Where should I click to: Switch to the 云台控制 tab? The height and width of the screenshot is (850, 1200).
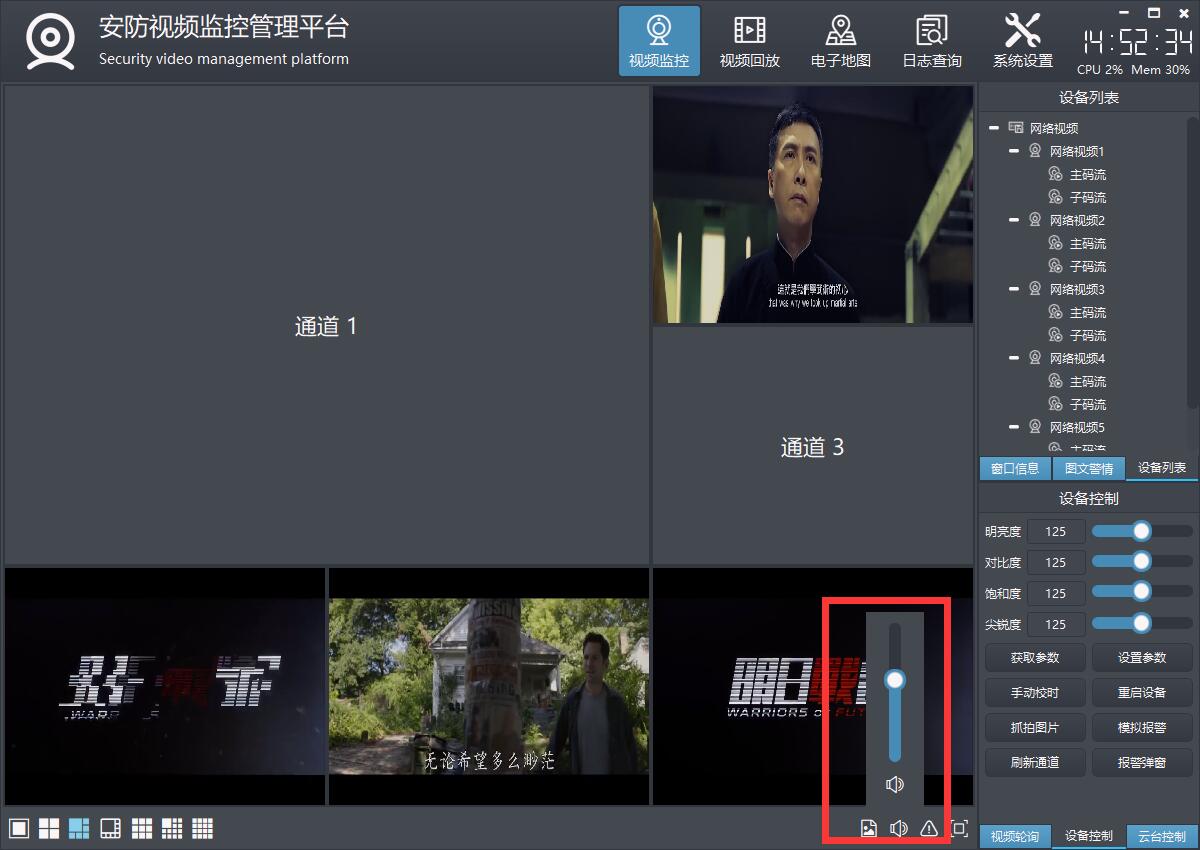[x=1162, y=836]
